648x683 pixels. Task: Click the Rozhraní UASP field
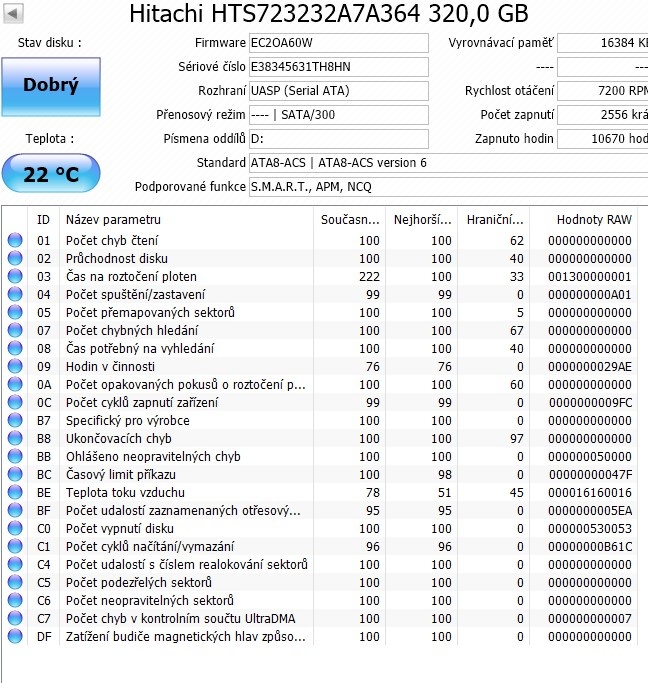pyautogui.click(x=338, y=91)
